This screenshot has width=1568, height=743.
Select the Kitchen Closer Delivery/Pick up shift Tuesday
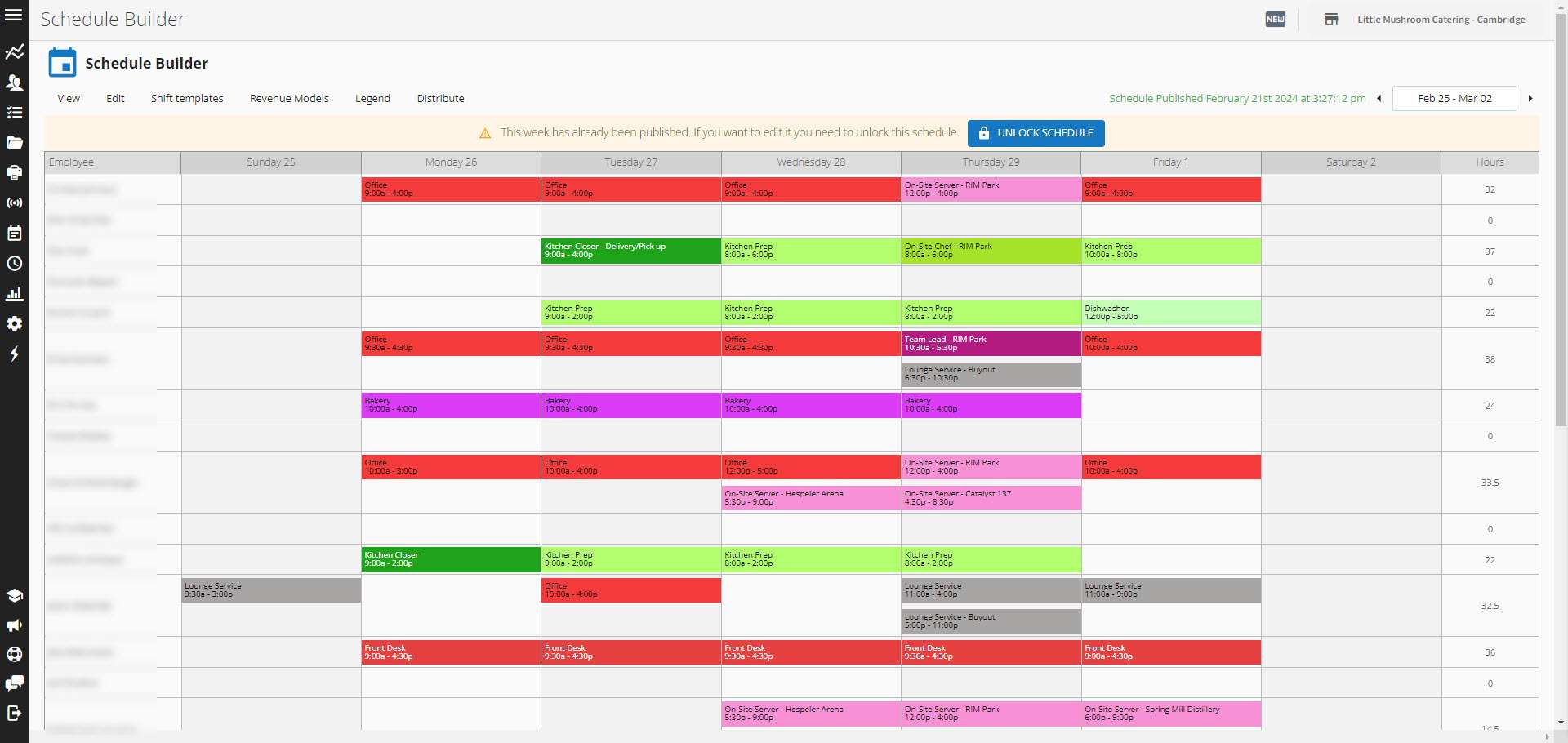pyautogui.click(x=630, y=251)
